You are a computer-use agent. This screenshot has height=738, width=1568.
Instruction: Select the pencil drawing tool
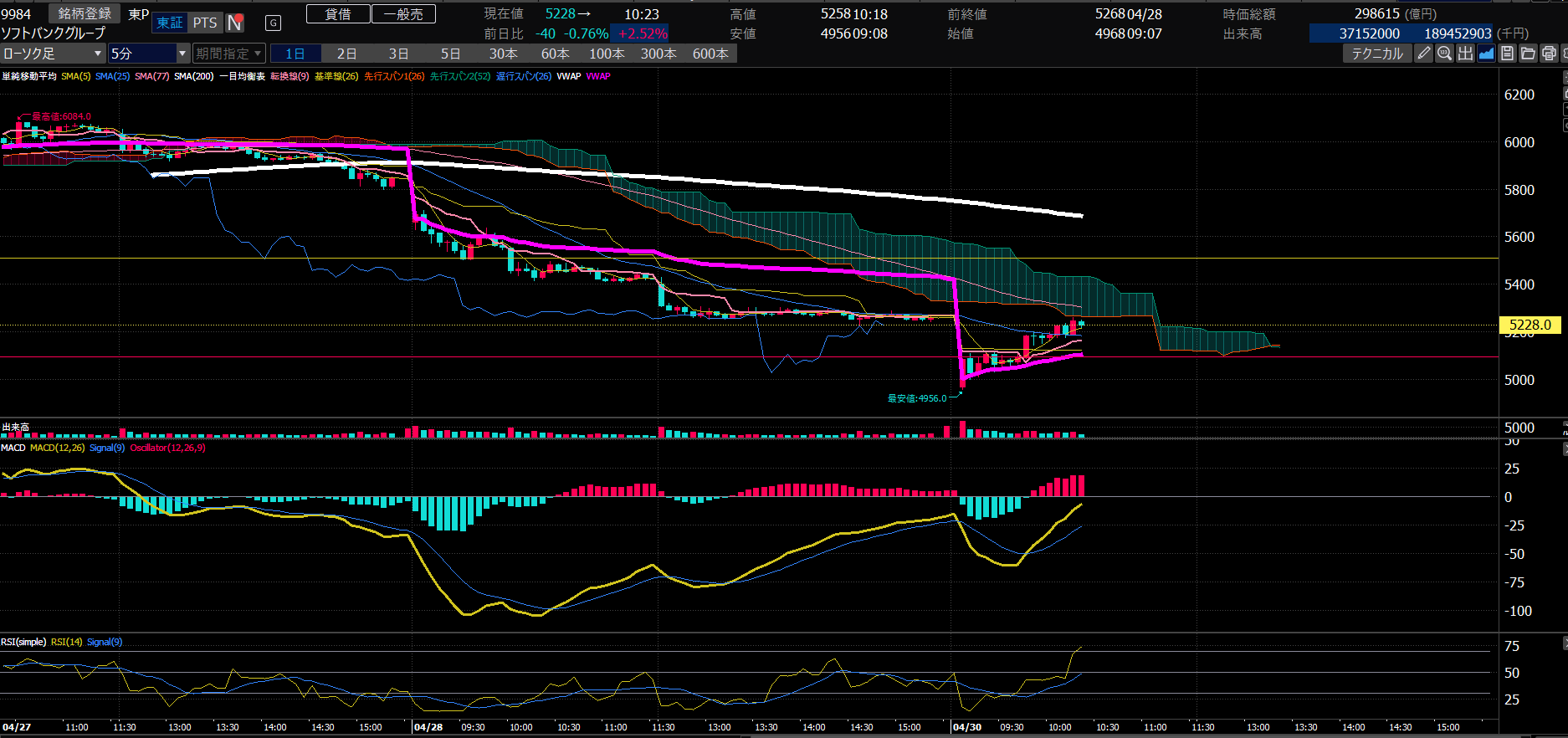1423,54
